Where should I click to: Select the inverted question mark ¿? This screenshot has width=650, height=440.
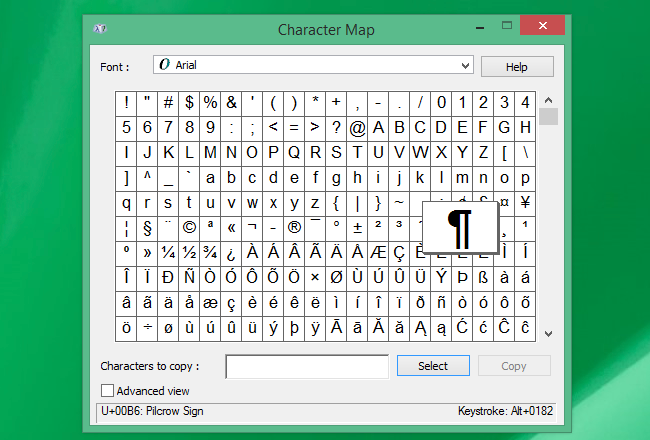(x=231, y=252)
